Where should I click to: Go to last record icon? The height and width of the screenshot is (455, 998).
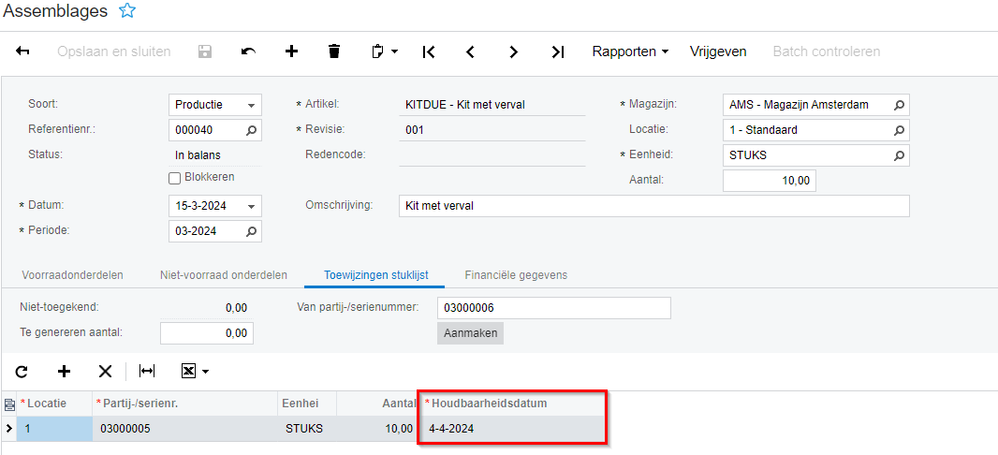558,51
